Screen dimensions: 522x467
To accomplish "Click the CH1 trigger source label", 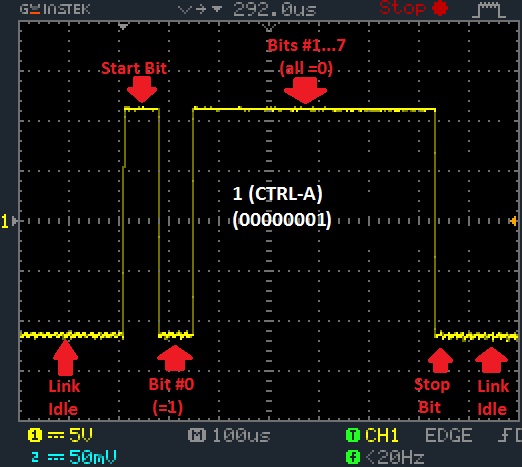I will pyautogui.click(x=381, y=435).
